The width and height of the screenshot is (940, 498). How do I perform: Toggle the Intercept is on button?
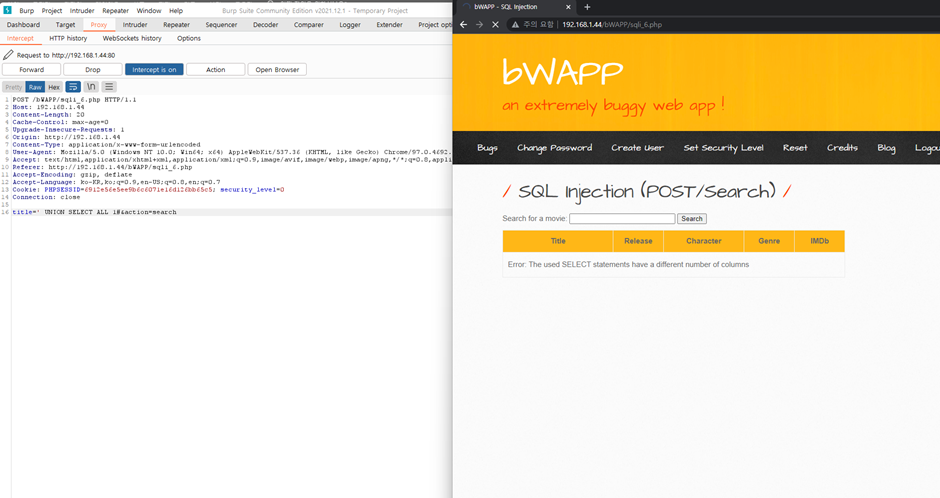click(154, 70)
